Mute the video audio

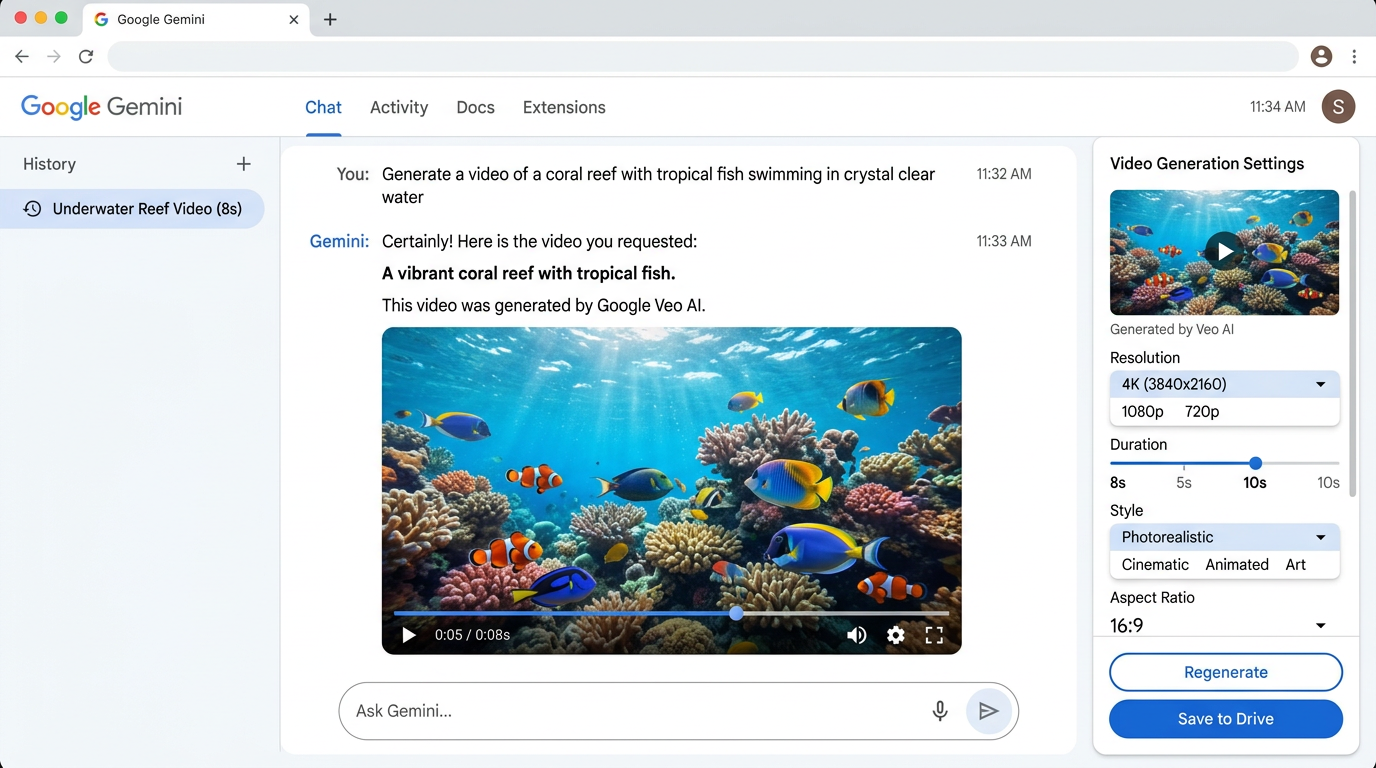[x=856, y=635]
